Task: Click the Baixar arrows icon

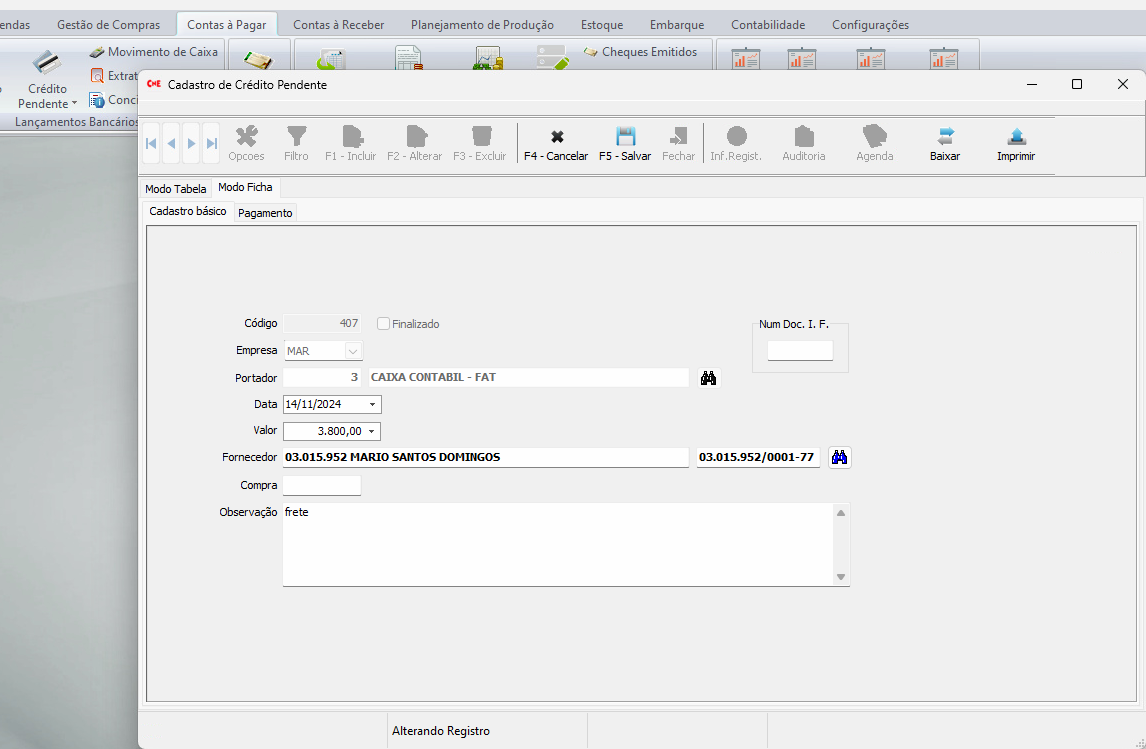Action: pyautogui.click(x=944, y=137)
